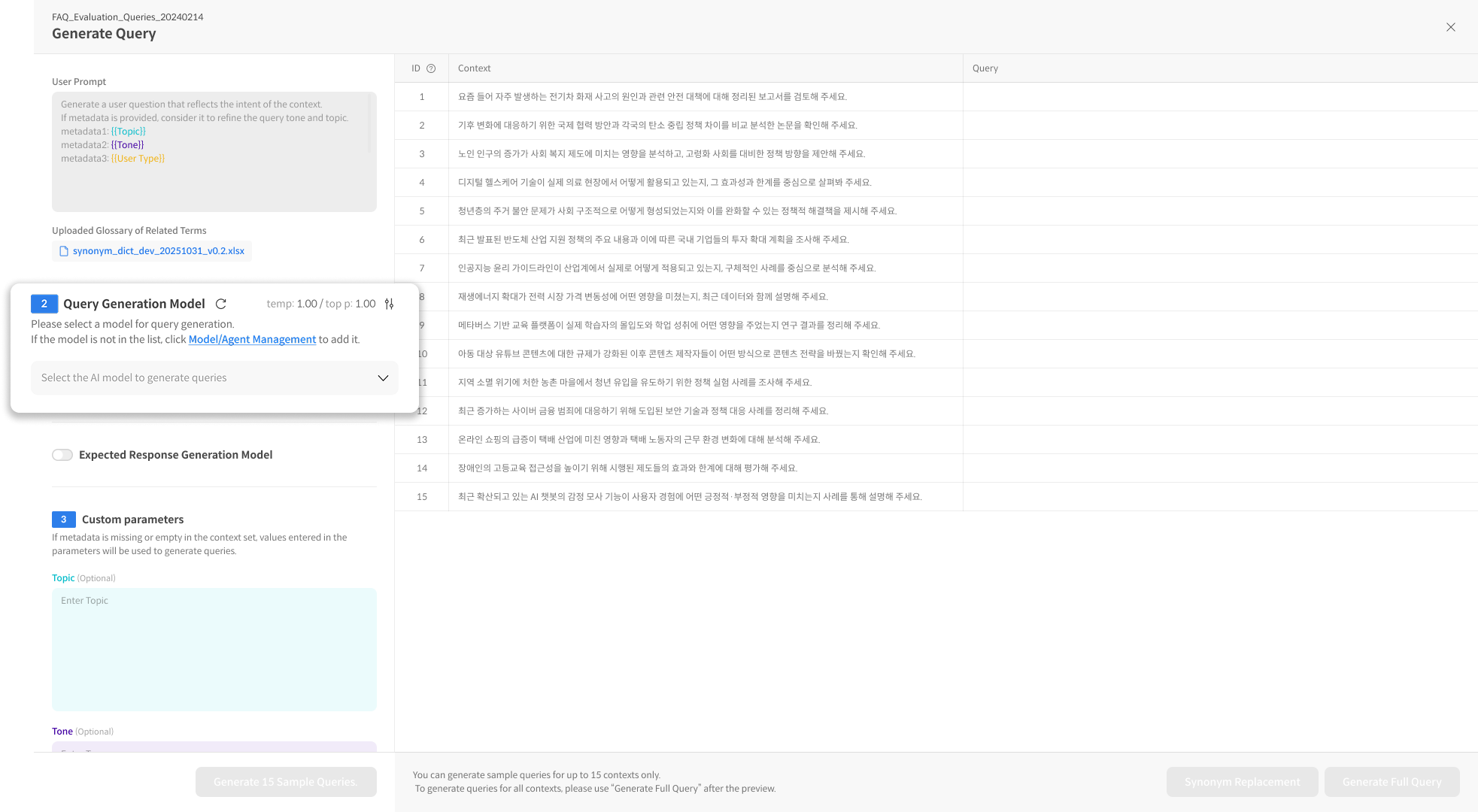Click the User Prompt text area
Image resolution: width=1478 pixels, height=812 pixels.
[x=214, y=151]
